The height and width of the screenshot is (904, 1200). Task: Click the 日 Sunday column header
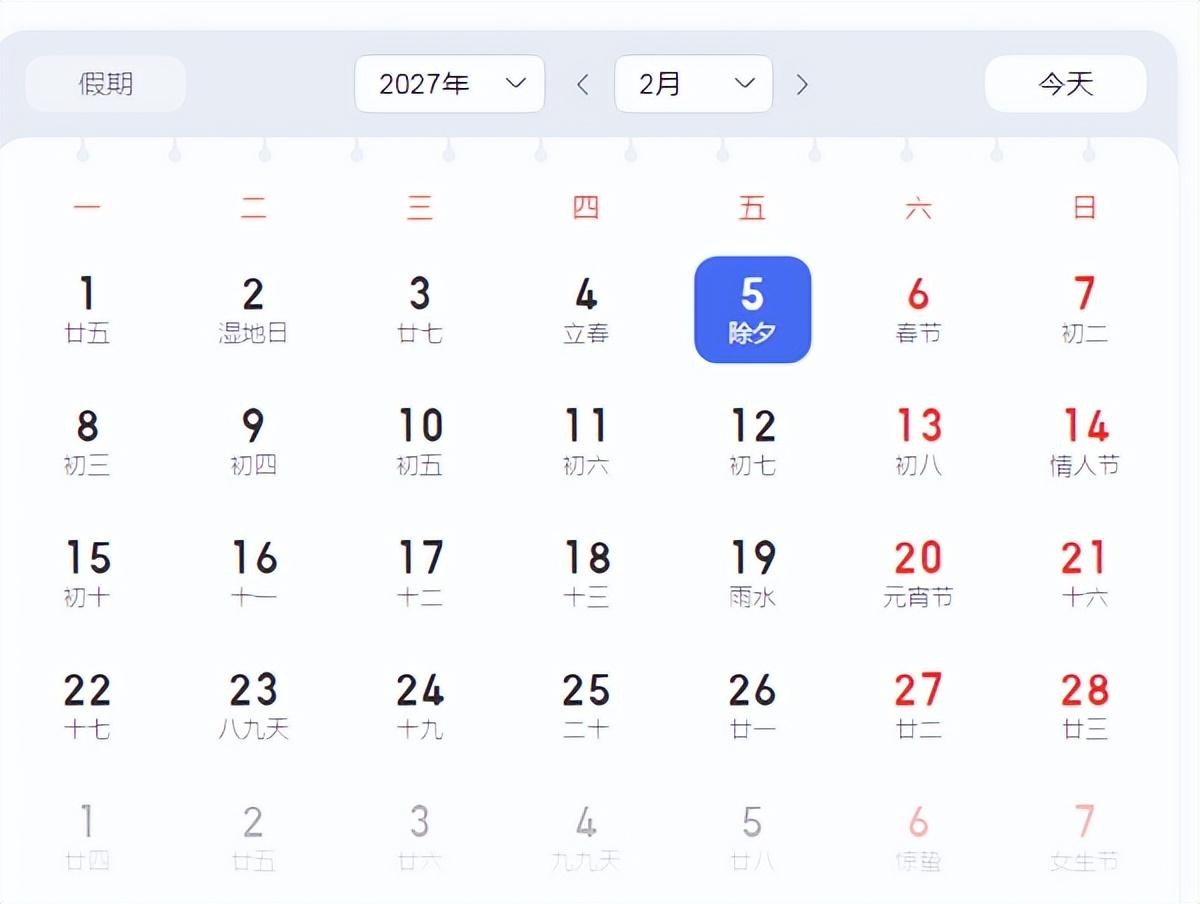1085,208
